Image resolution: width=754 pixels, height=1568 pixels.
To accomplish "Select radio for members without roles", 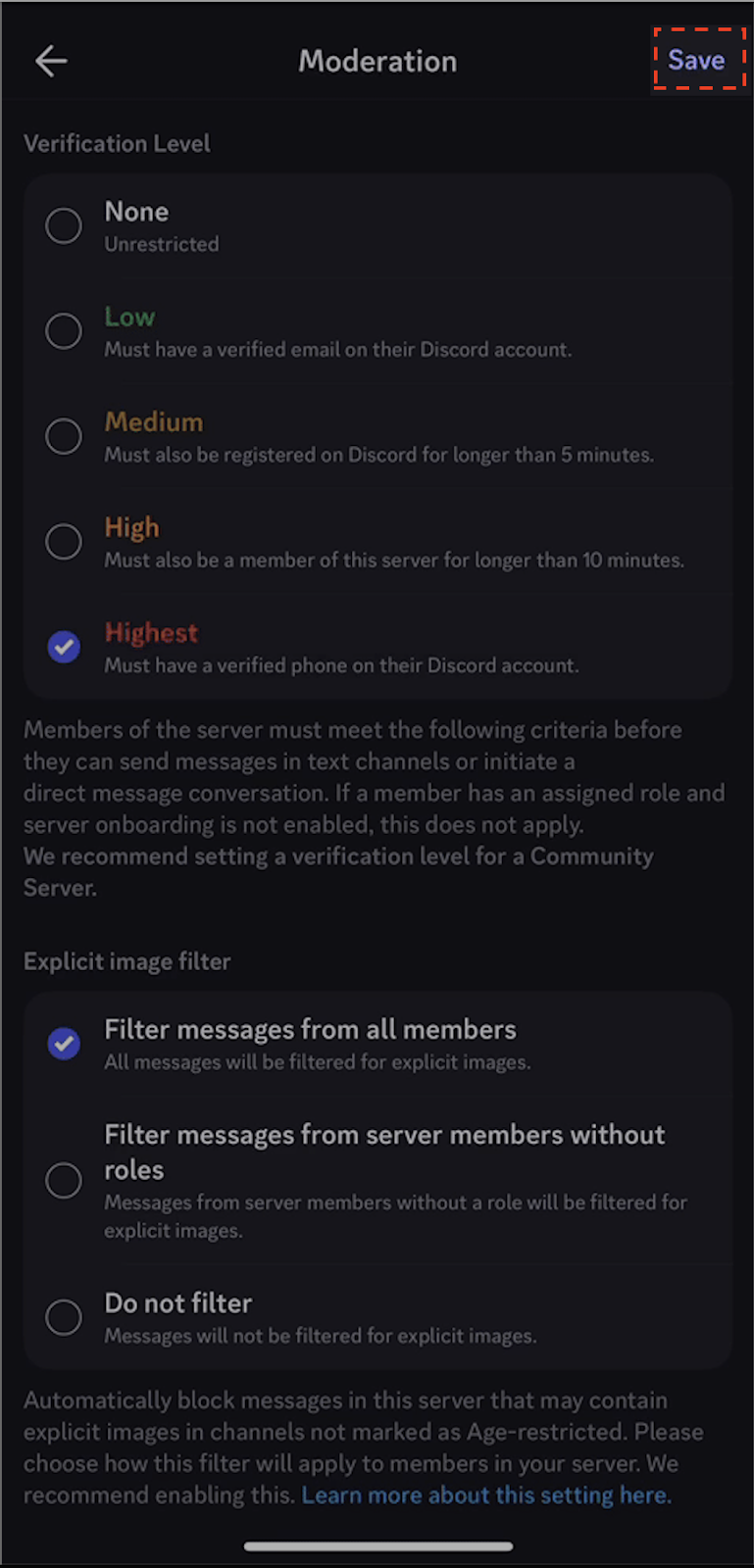I will [64, 1181].
